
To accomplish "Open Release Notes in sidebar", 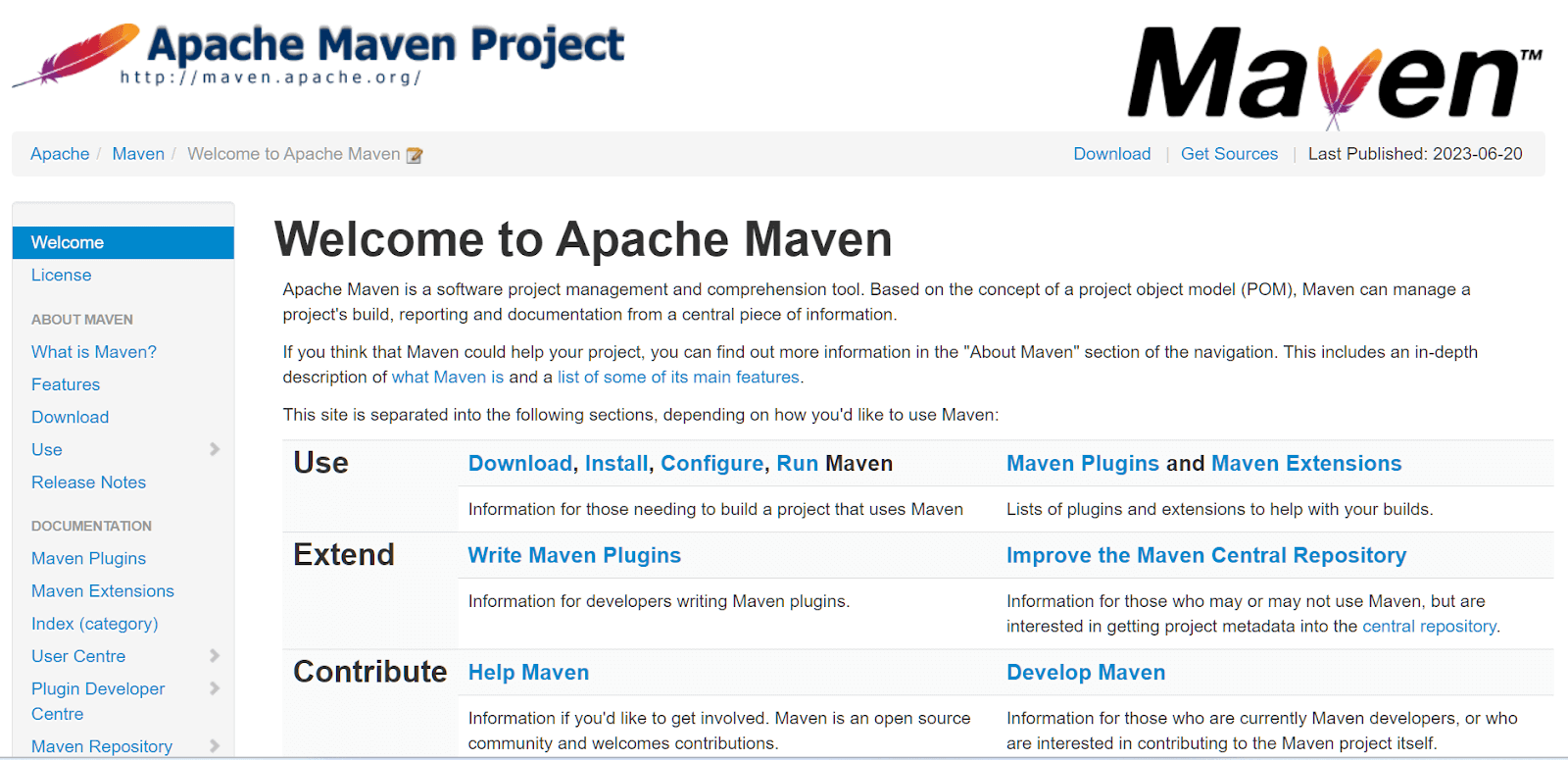I will click(x=88, y=482).
